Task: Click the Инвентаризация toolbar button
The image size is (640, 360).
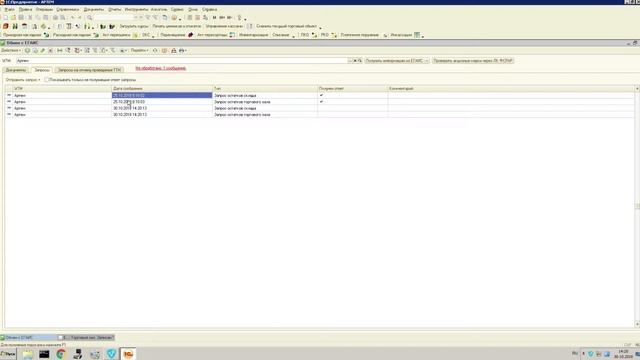Action: (x=253, y=35)
